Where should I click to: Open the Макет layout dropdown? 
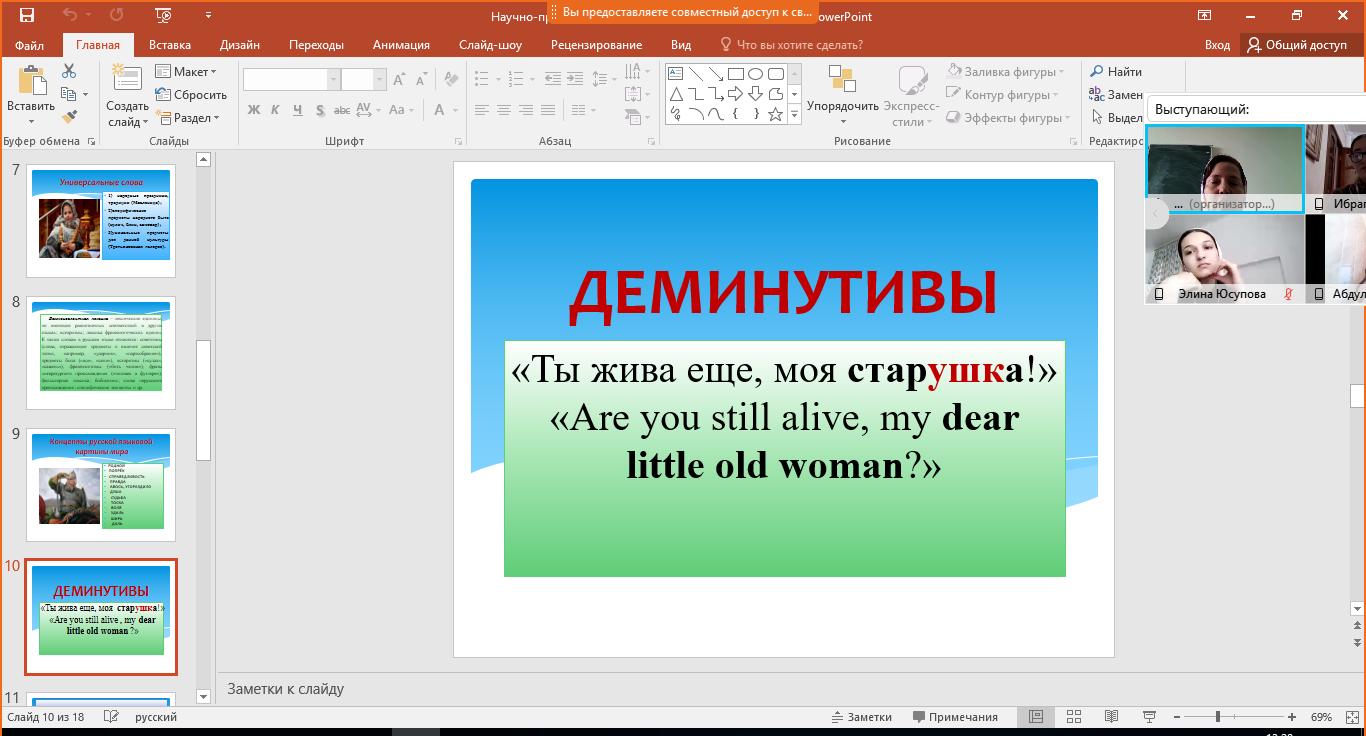pos(186,72)
